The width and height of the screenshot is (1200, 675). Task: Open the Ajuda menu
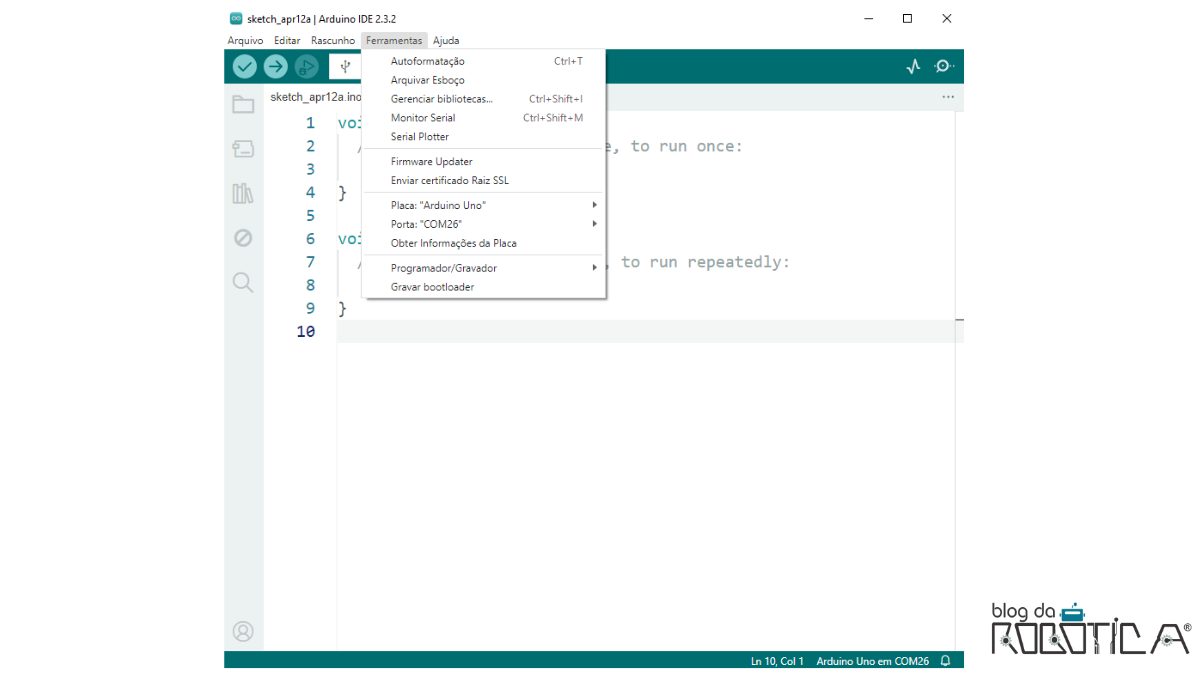(x=446, y=40)
